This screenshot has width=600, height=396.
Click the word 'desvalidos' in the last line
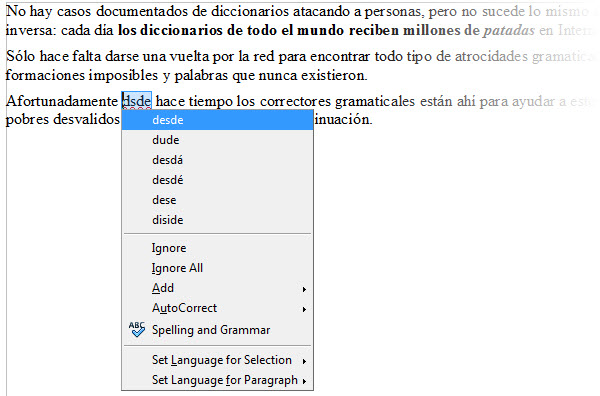pyautogui.click(x=86, y=119)
